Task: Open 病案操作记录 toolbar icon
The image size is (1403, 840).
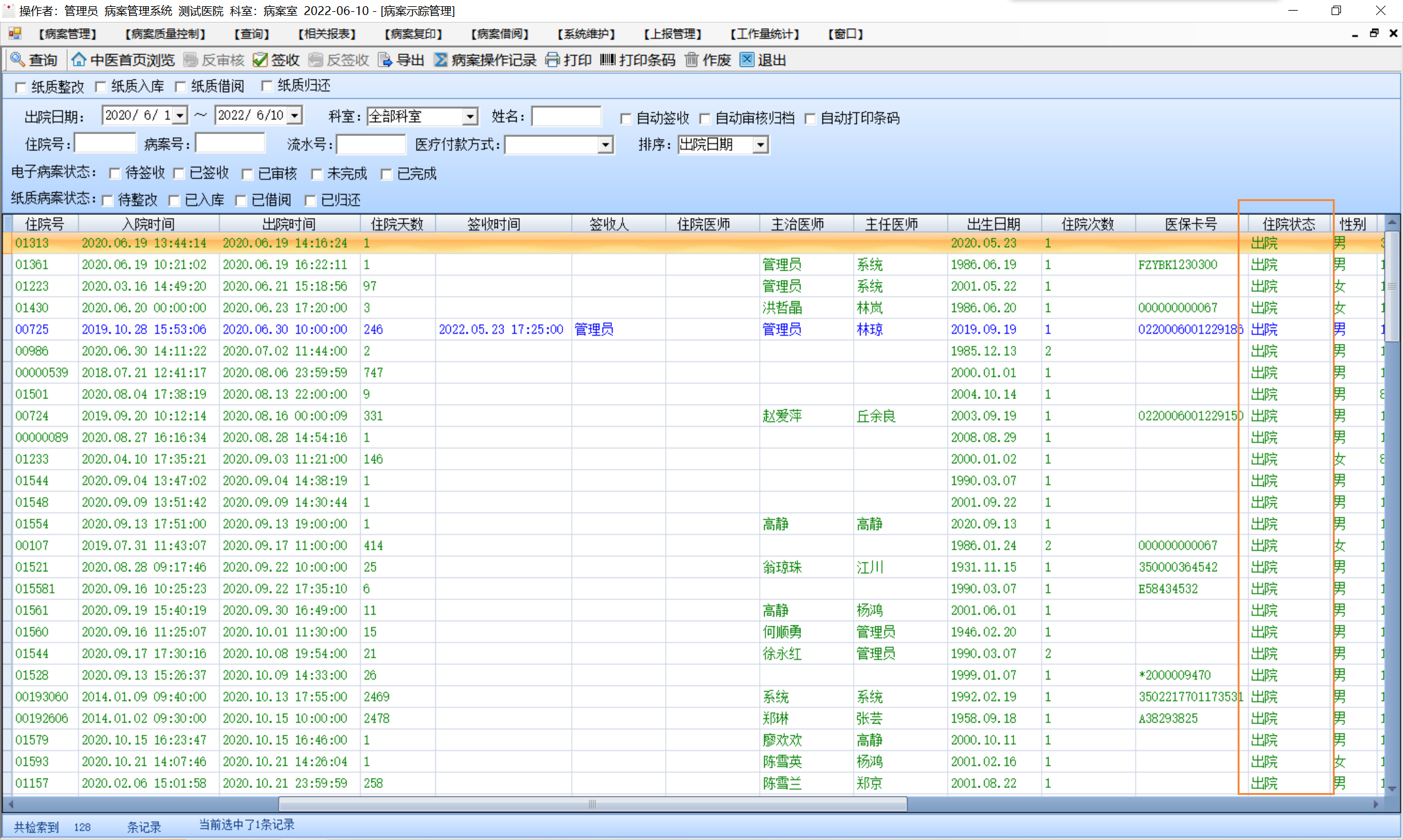Action: click(x=441, y=60)
